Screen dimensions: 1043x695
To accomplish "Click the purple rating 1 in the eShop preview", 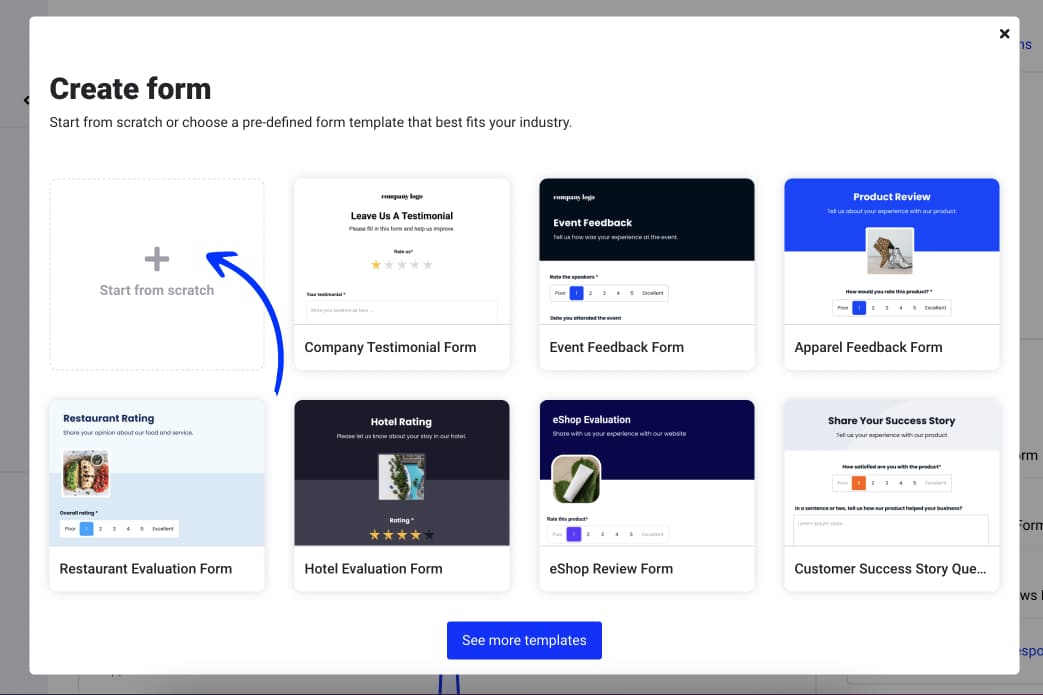I will point(573,534).
